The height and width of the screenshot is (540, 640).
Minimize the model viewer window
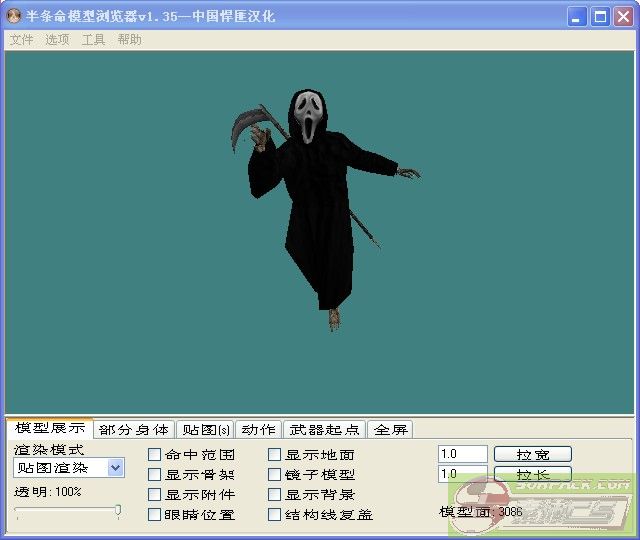coord(578,16)
